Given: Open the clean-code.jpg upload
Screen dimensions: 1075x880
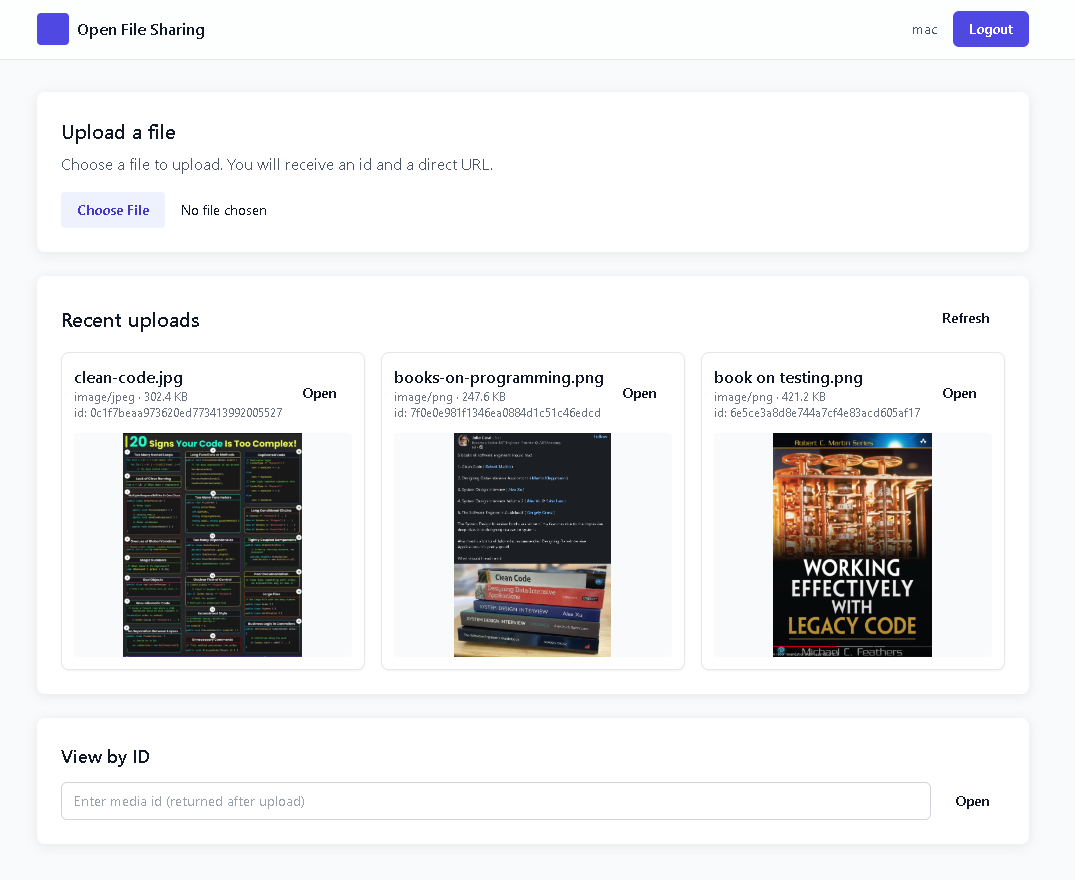Looking at the screenshot, I should coord(319,393).
